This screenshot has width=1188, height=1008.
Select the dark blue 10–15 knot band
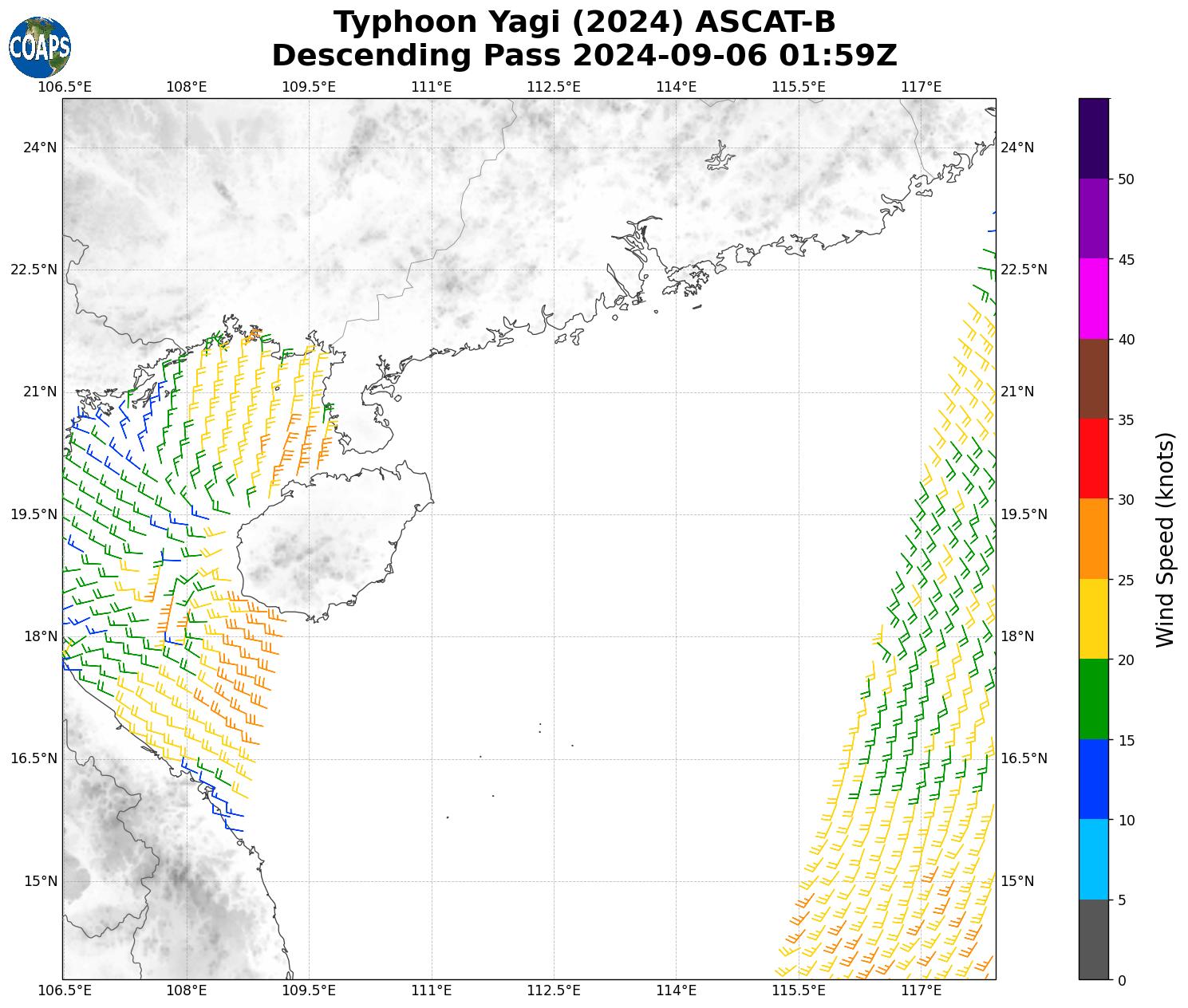click(1093, 779)
